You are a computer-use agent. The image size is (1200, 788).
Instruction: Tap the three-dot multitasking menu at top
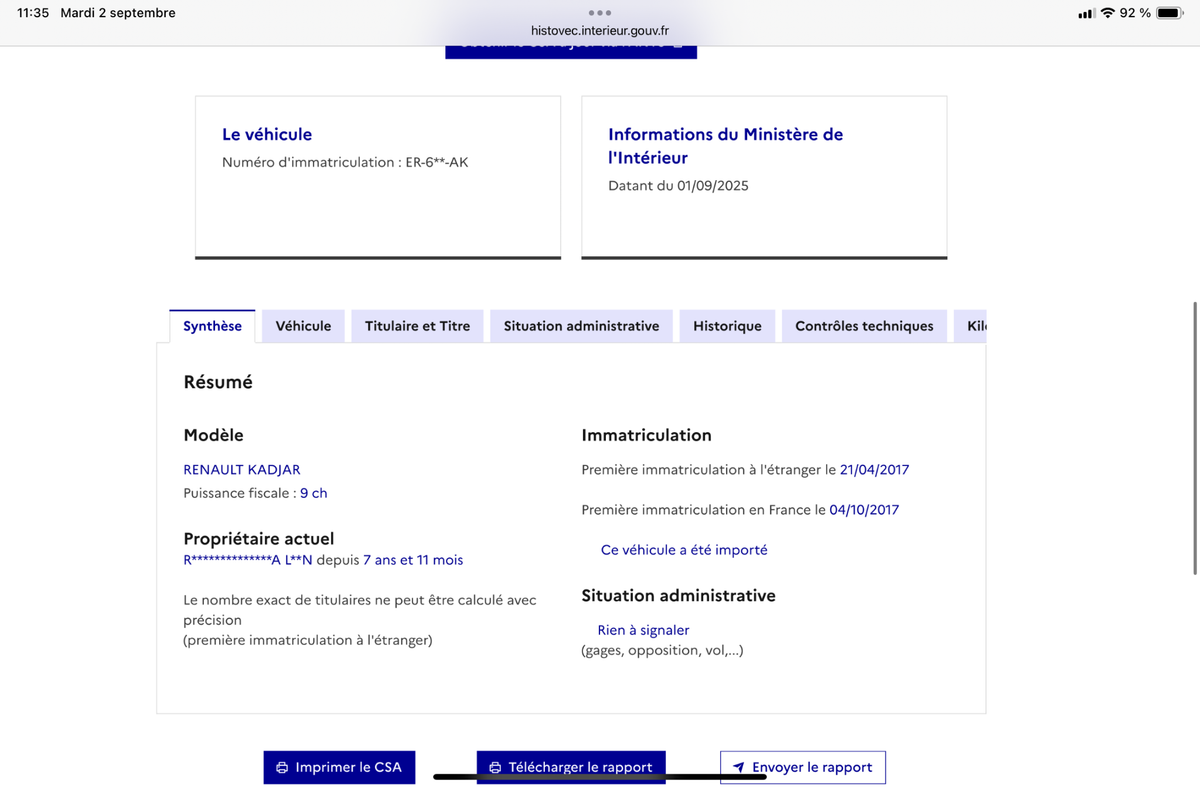[600, 12]
